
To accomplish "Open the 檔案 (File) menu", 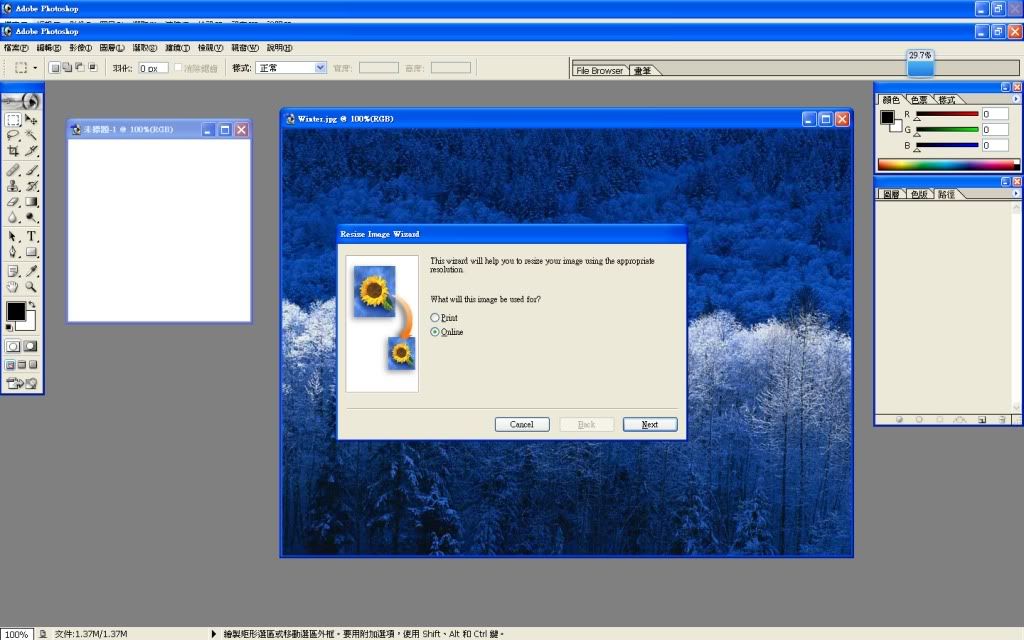I will 14,47.
